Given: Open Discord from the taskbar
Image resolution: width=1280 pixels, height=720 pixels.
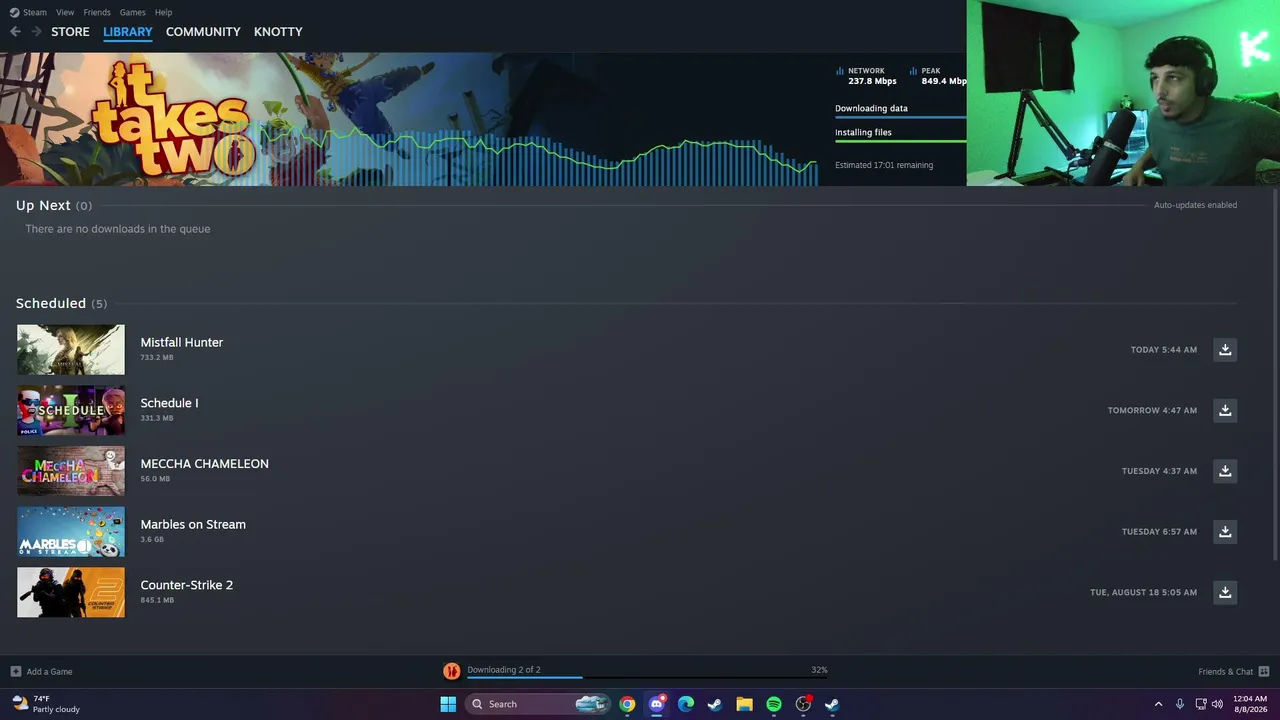Looking at the screenshot, I should coord(656,704).
